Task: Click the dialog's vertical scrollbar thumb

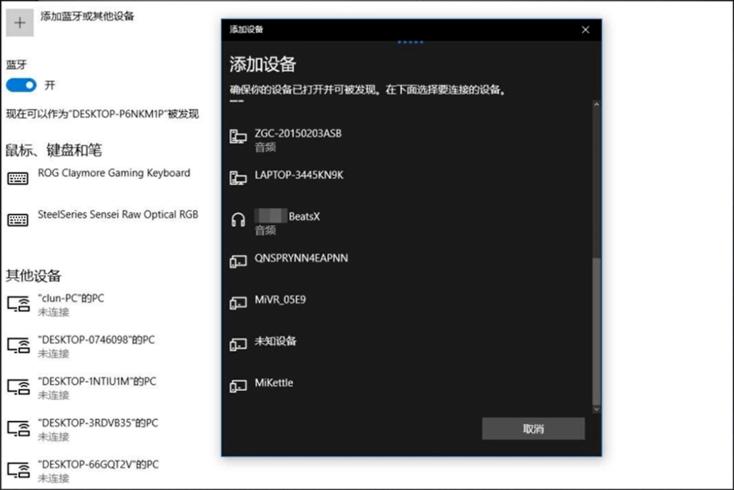Action: tap(596, 331)
